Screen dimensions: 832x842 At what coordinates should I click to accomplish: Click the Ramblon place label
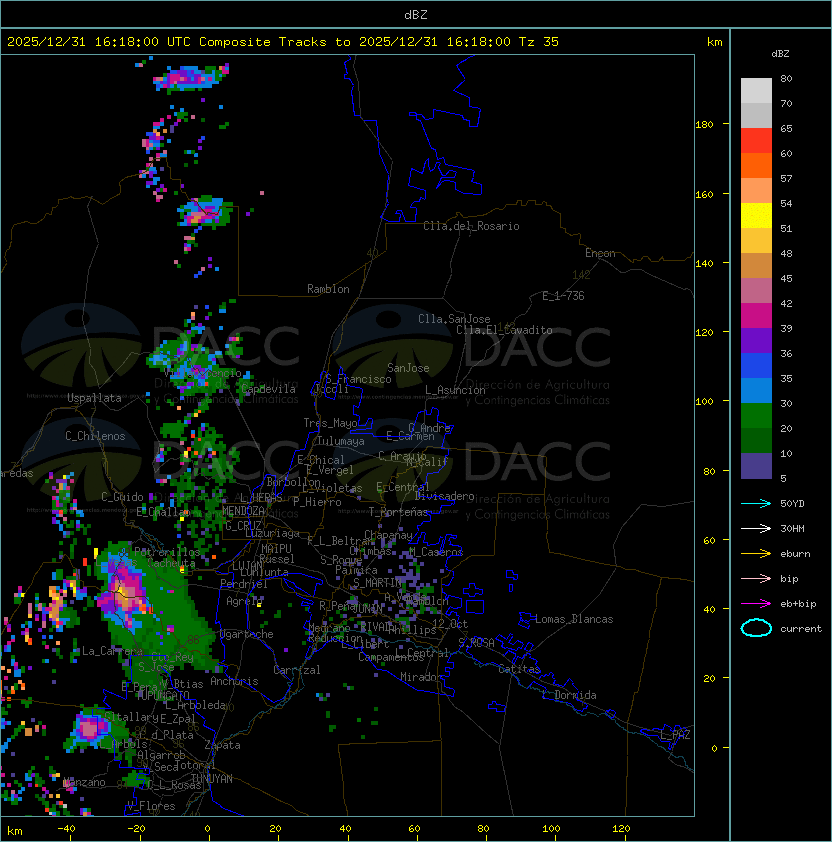(x=328, y=289)
